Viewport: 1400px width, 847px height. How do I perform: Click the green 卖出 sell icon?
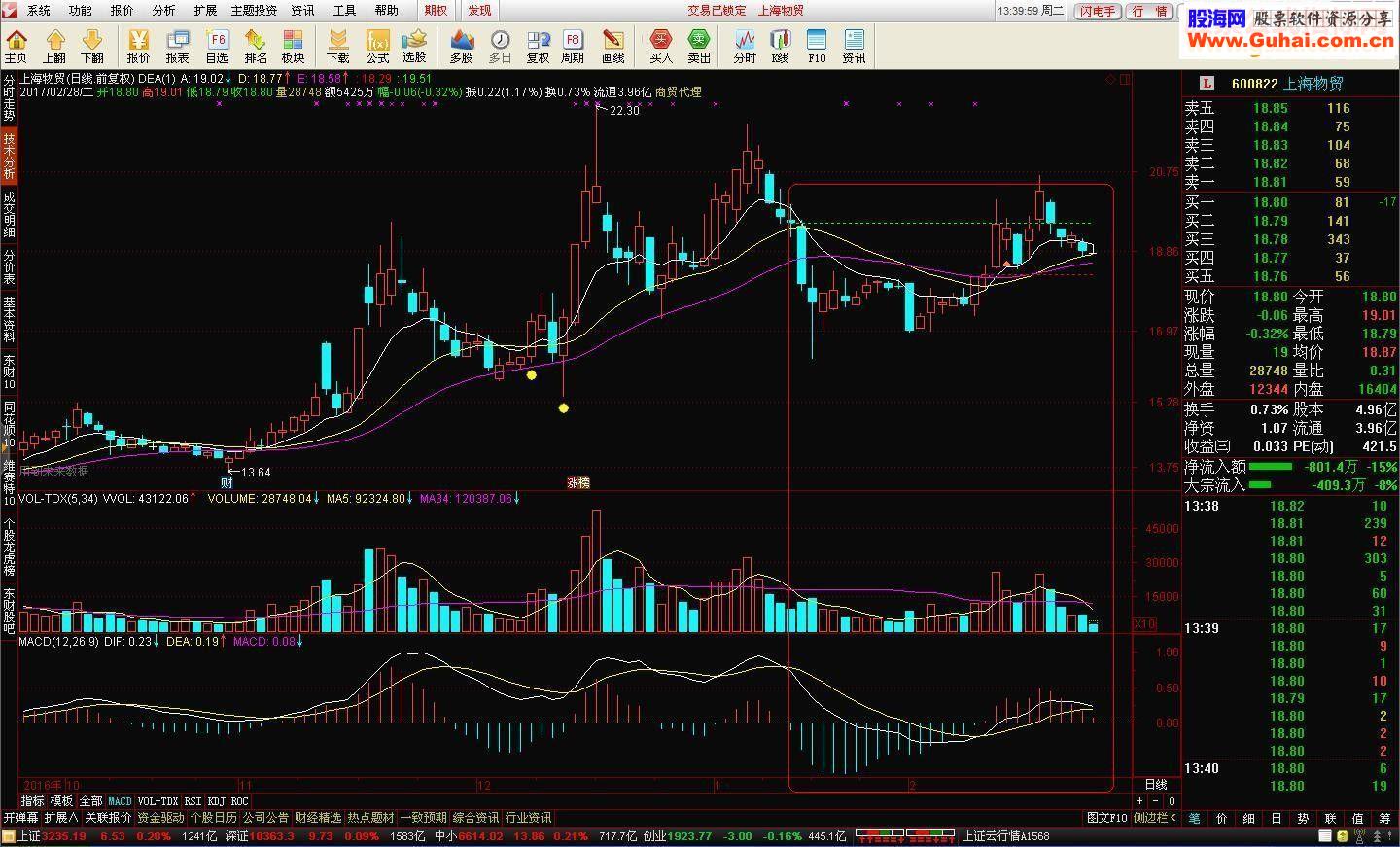pyautogui.click(x=699, y=46)
